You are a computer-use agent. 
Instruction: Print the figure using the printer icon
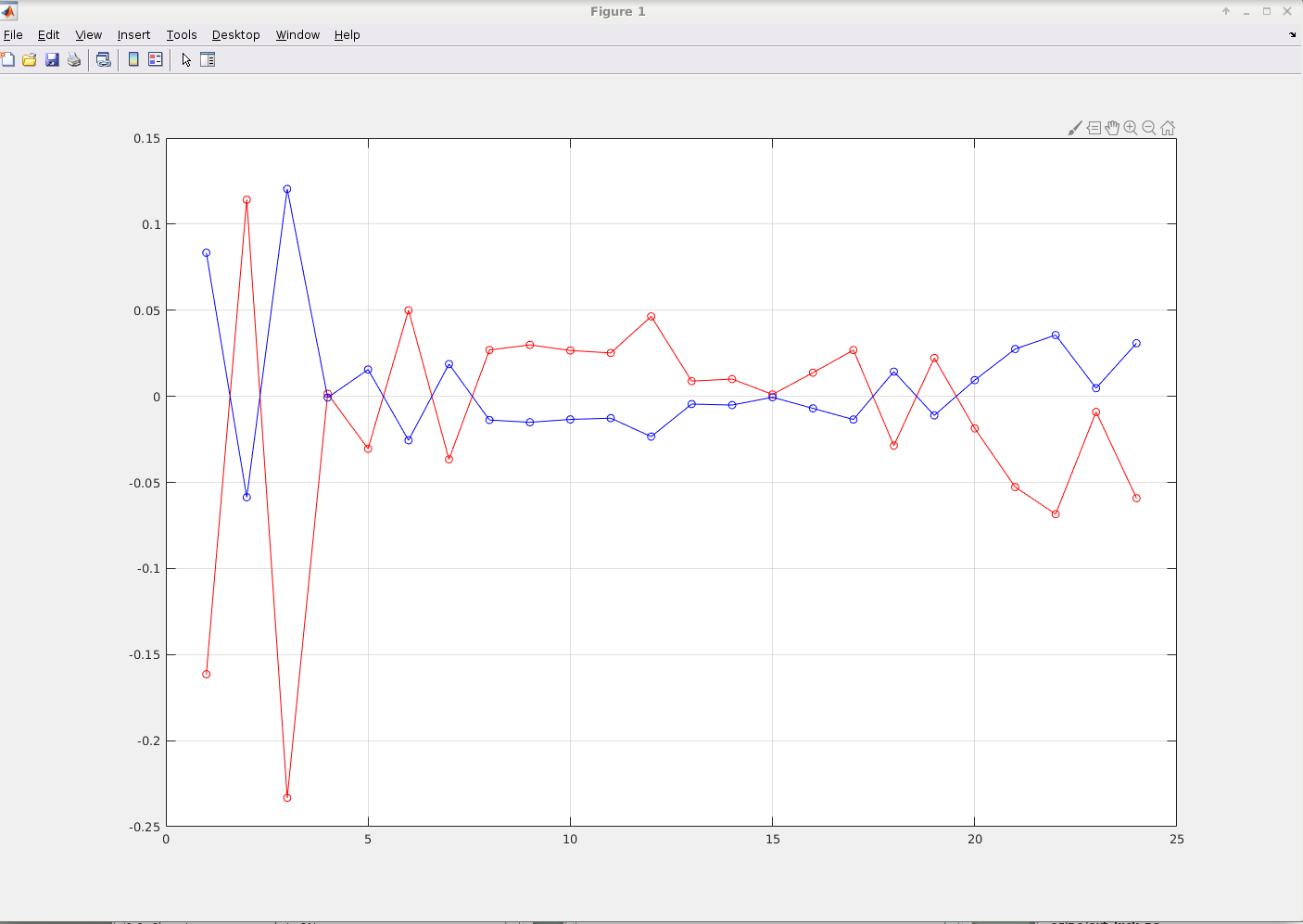pos(74,59)
